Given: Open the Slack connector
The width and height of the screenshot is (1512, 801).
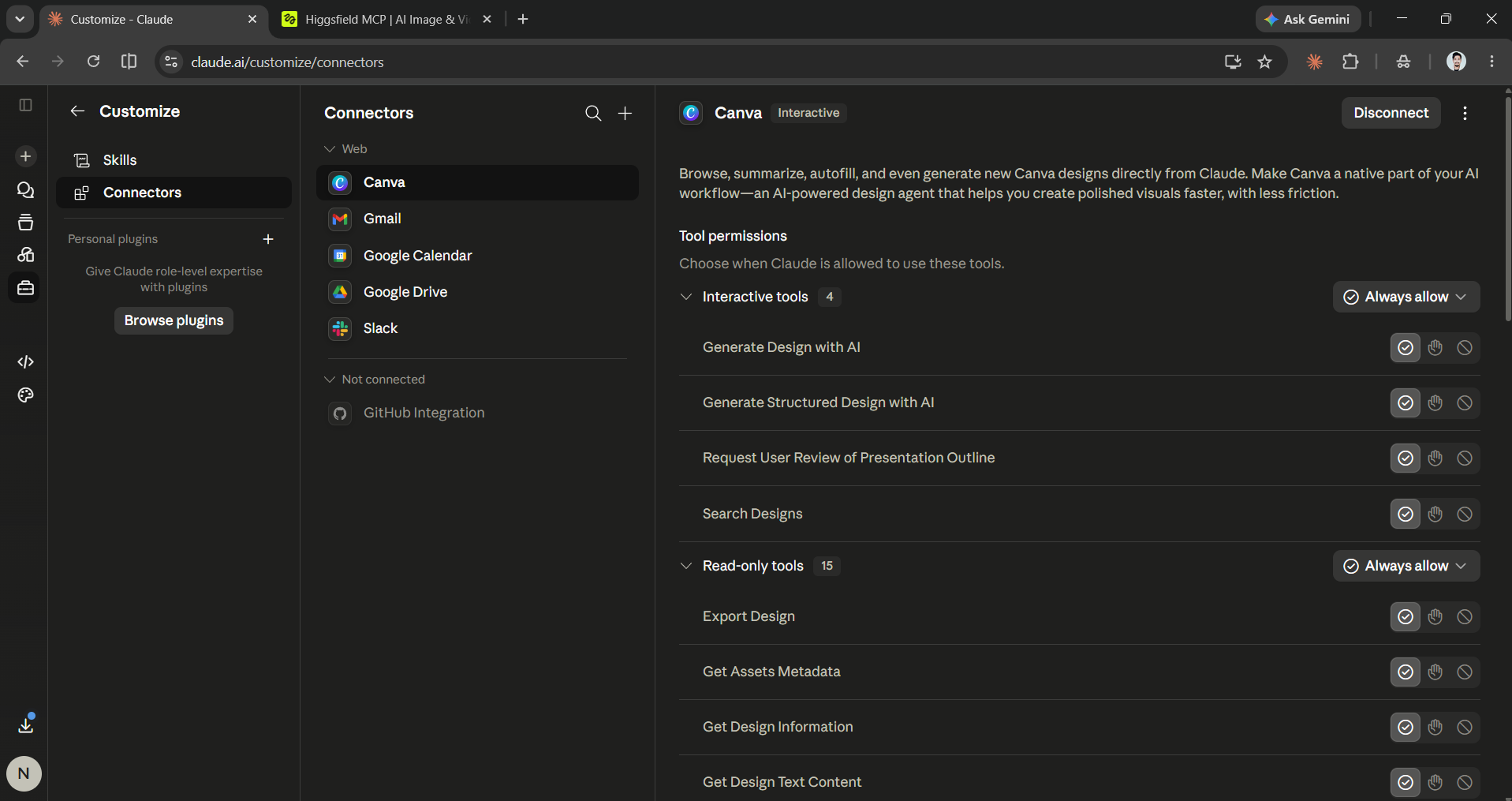Looking at the screenshot, I should (477, 328).
